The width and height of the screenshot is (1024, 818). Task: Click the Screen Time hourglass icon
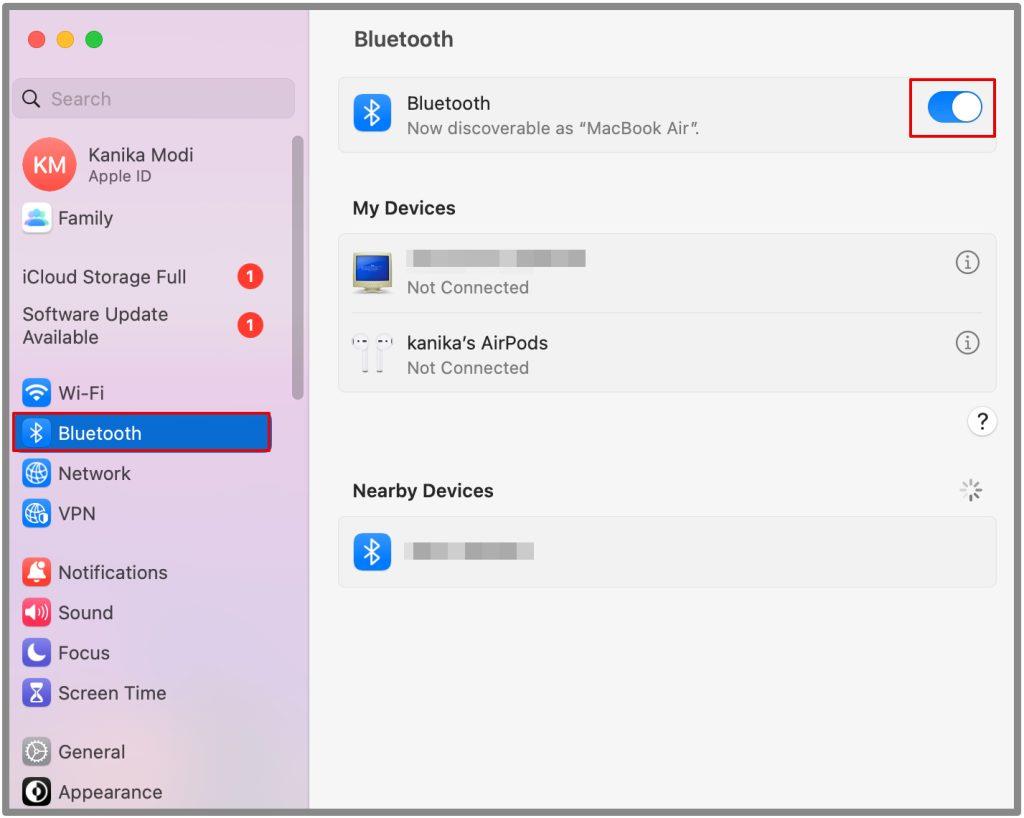coord(37,693)
